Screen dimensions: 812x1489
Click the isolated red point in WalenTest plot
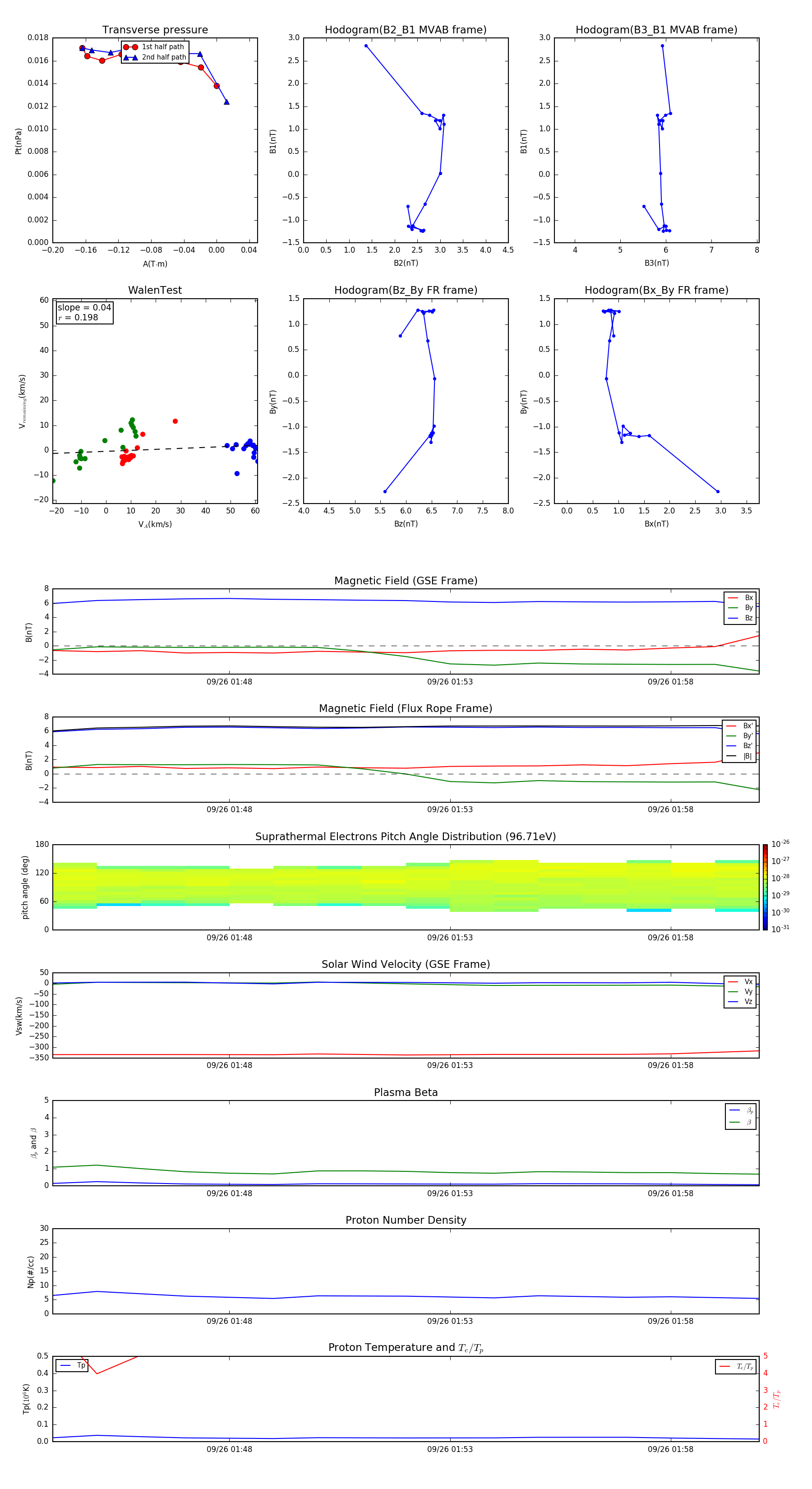(x=175, y=421)
